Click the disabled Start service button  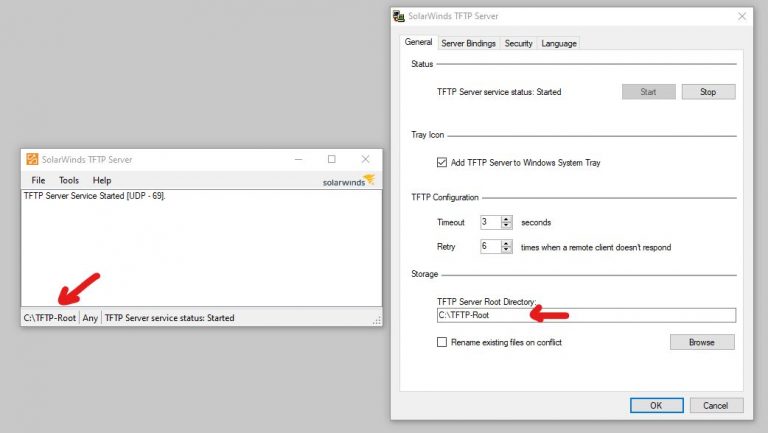(x=648, y=92)
